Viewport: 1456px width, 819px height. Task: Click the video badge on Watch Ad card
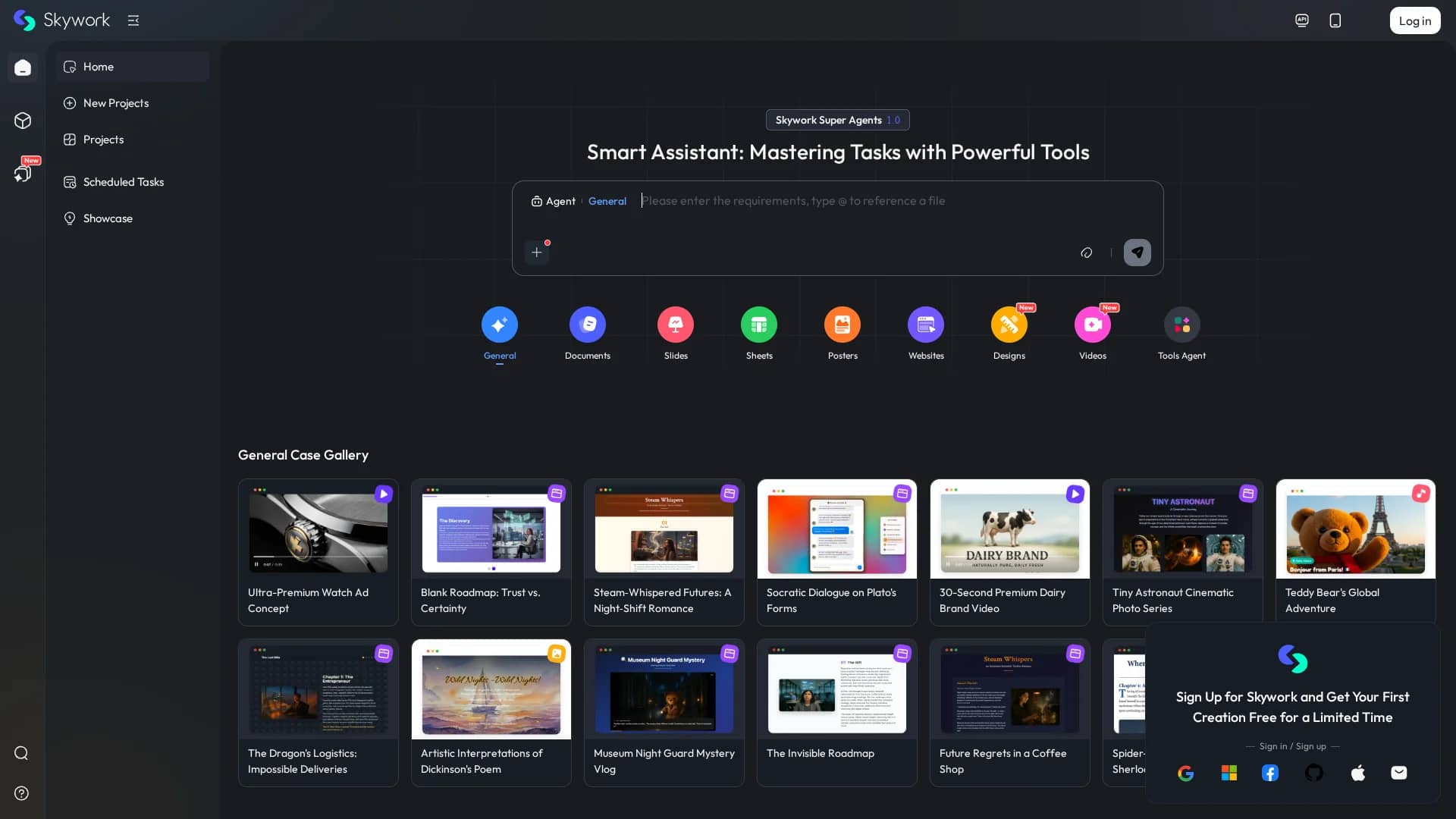(x=384, y=494)
